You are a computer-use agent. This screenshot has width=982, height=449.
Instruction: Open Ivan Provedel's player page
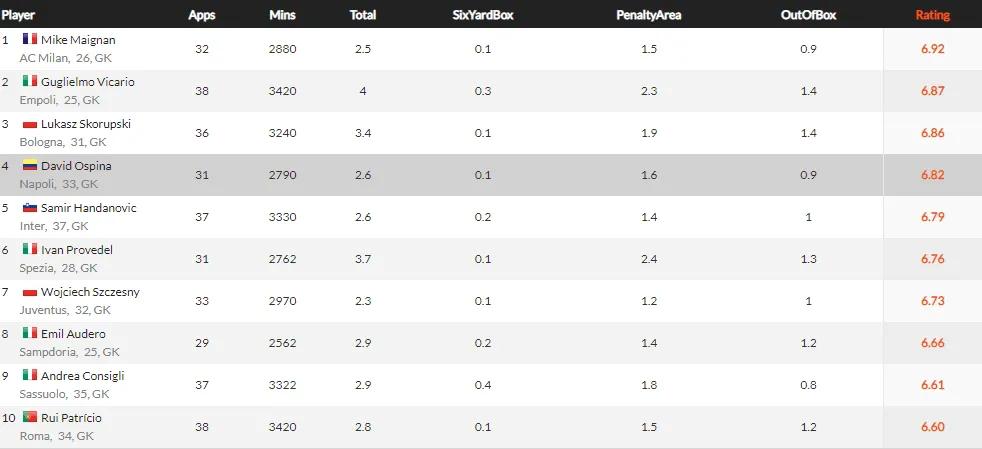point(76,250)
